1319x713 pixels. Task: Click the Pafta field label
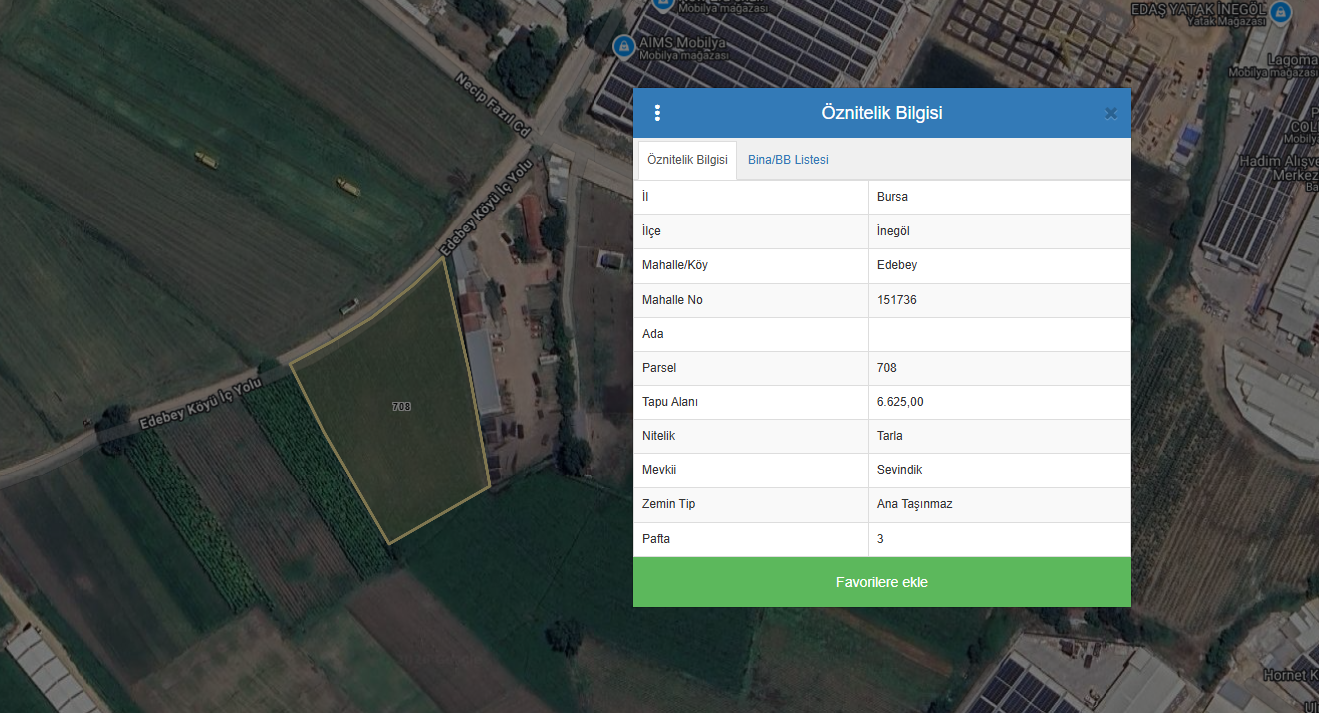click(656, 538)
